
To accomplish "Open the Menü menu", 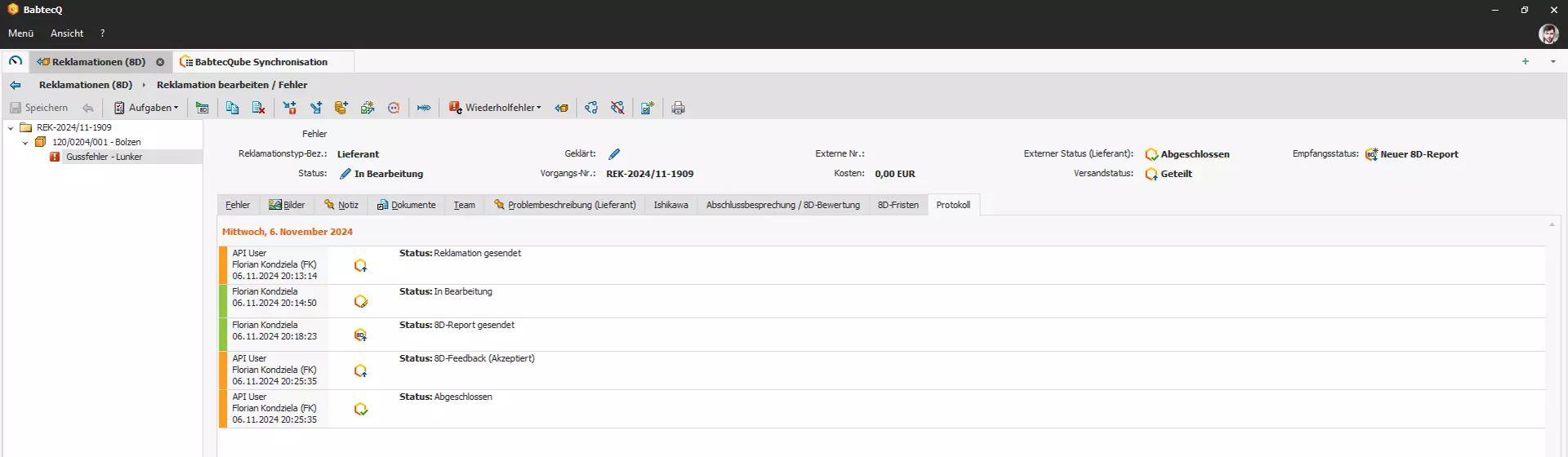I will (20, 33).
